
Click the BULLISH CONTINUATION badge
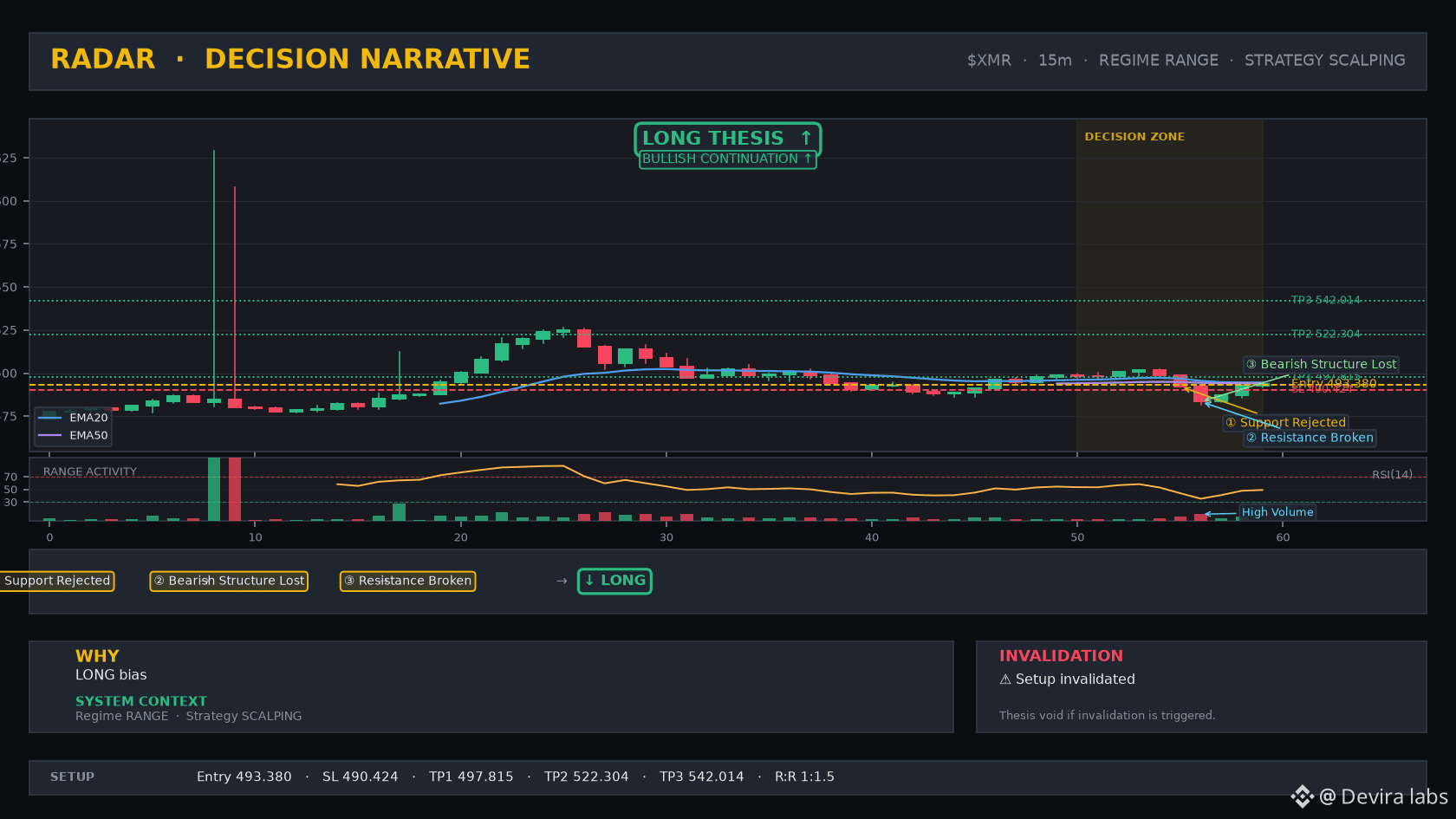[727, 159]
